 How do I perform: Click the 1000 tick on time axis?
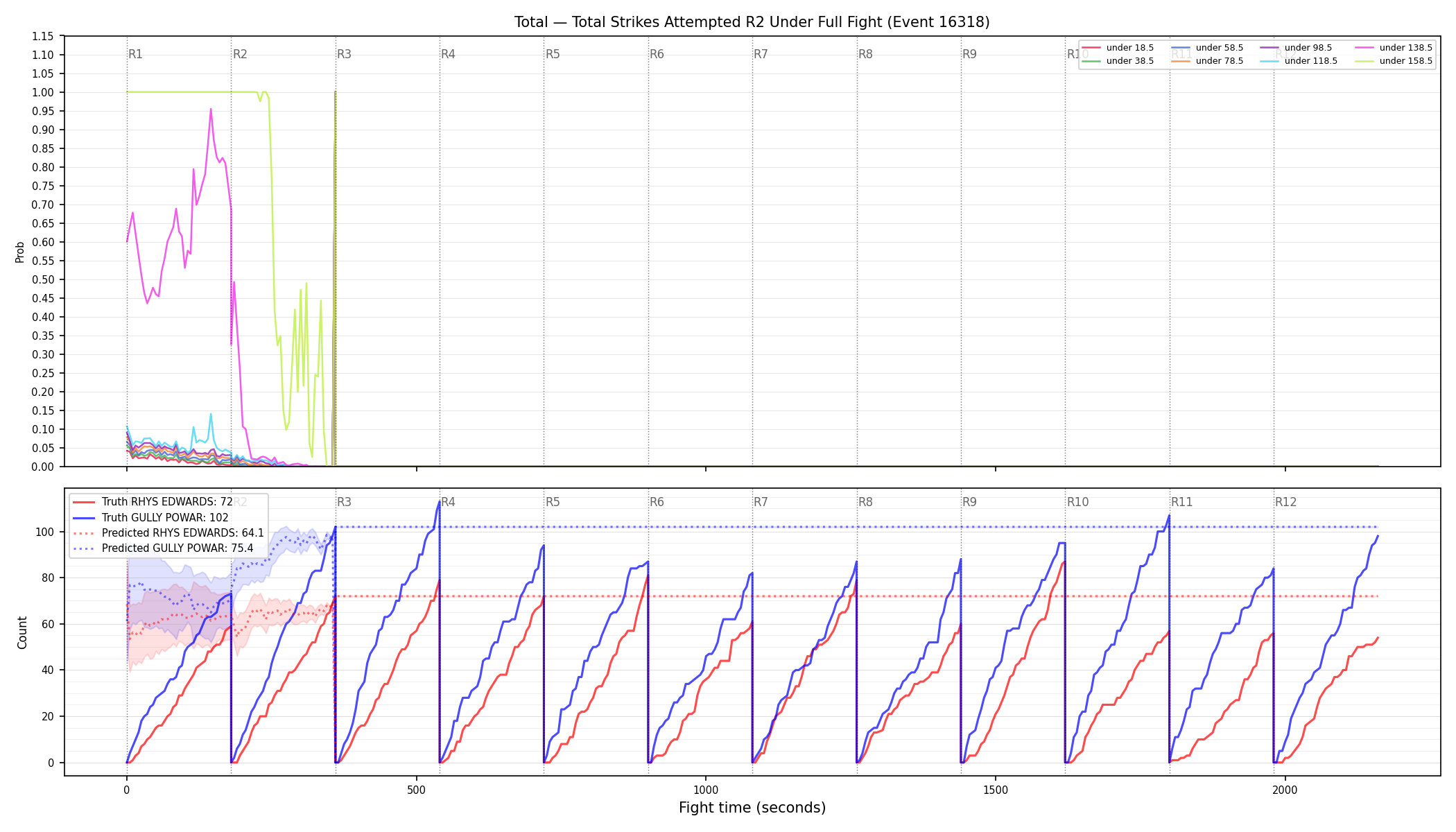click(x=706, y=790)
